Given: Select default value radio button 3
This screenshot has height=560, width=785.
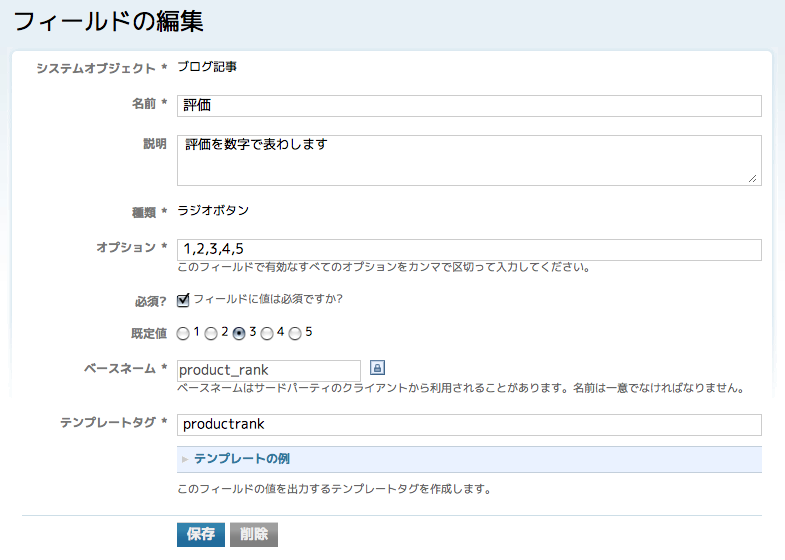Looking at the screenshot, I should 239,333.
